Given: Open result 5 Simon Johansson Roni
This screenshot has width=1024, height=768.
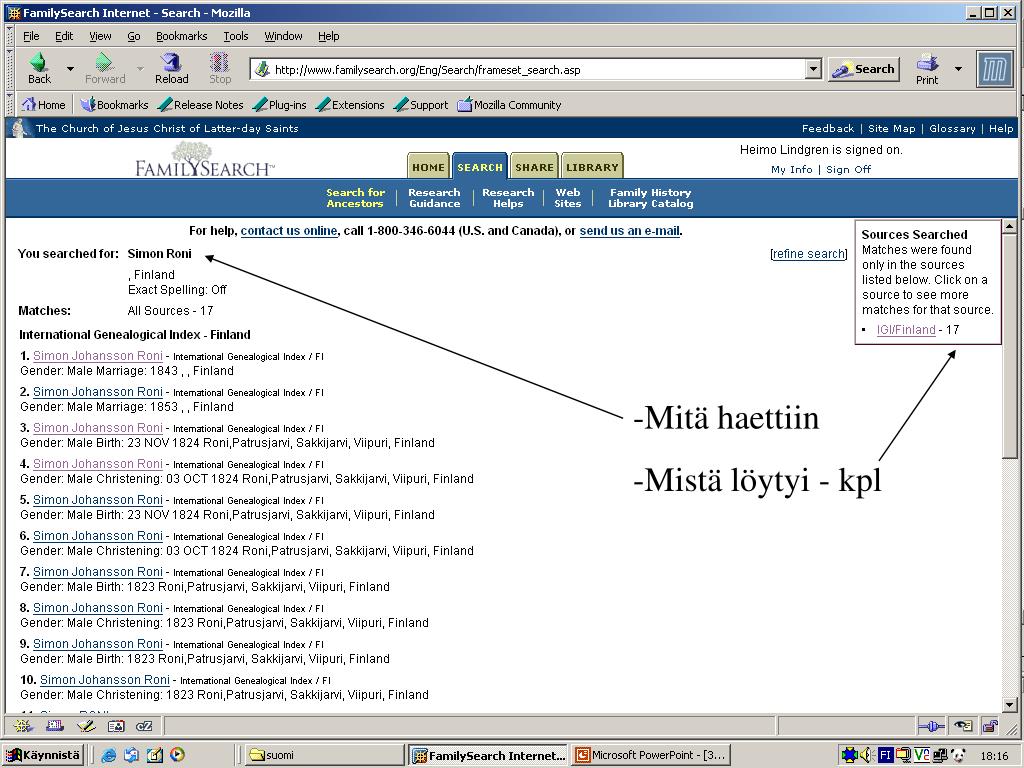Looking at the screenshot, I should tap(98, 500).
